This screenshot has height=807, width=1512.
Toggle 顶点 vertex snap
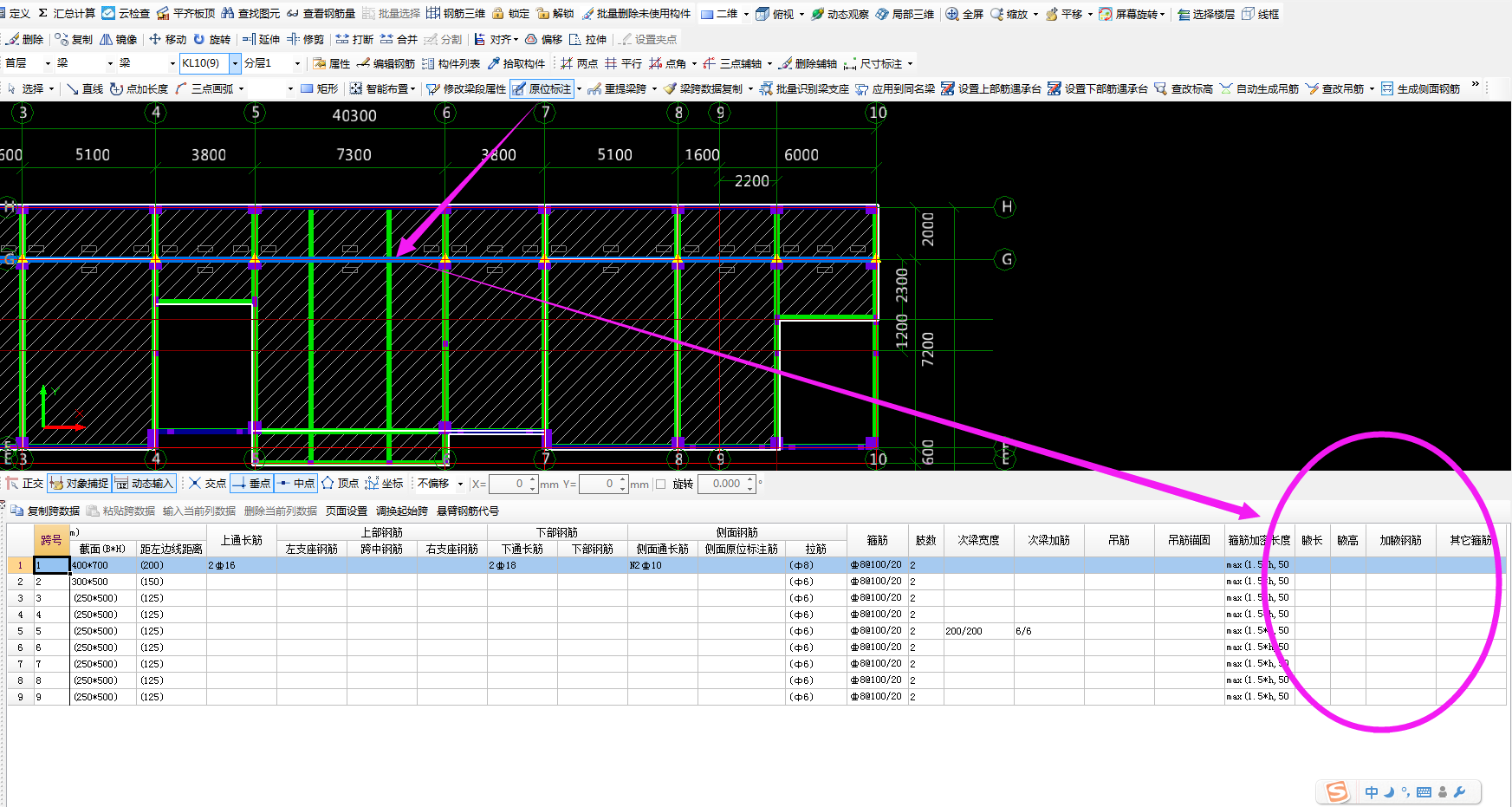click(340, 484)
